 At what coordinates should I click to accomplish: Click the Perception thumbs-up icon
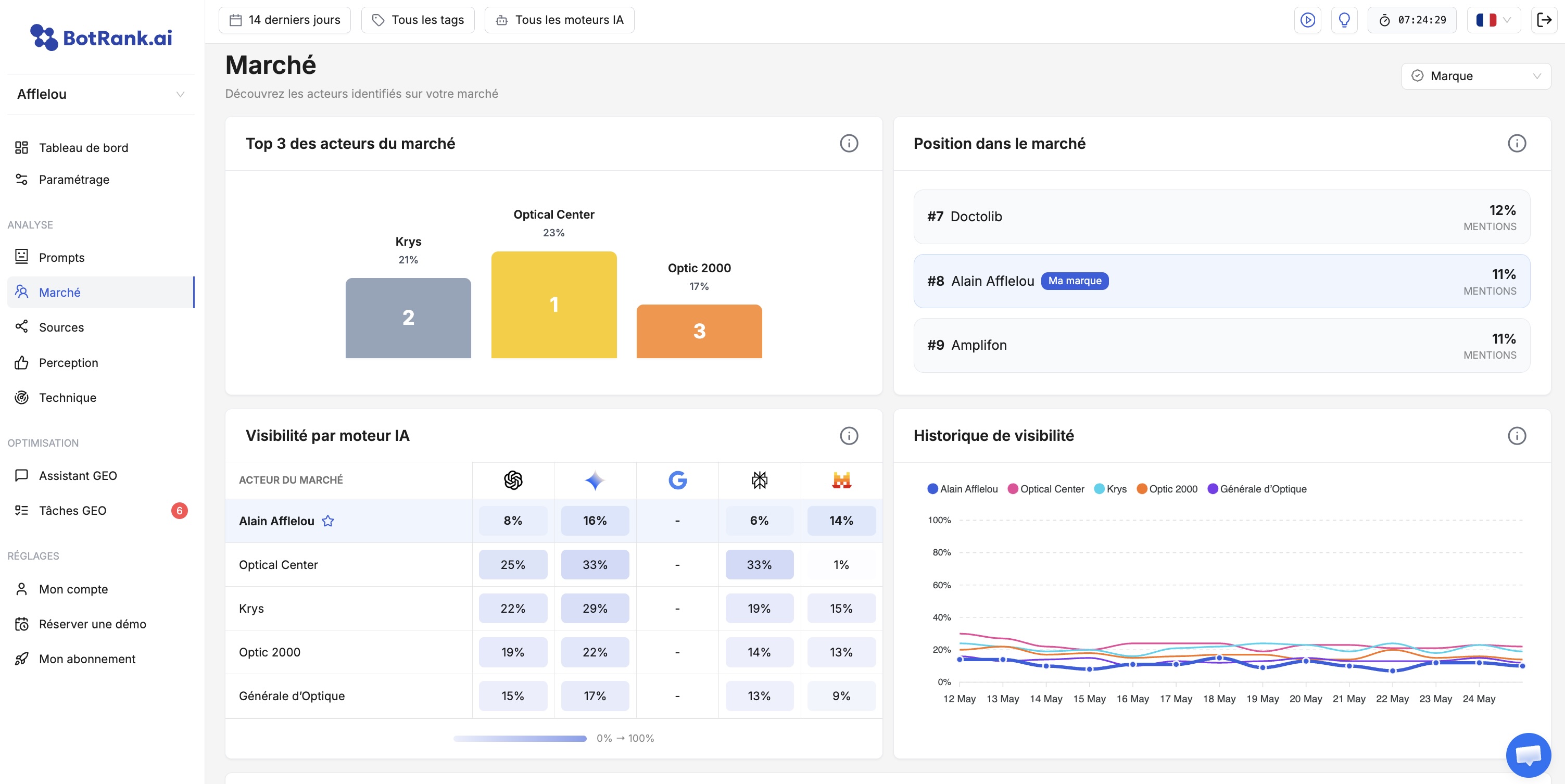21,362
